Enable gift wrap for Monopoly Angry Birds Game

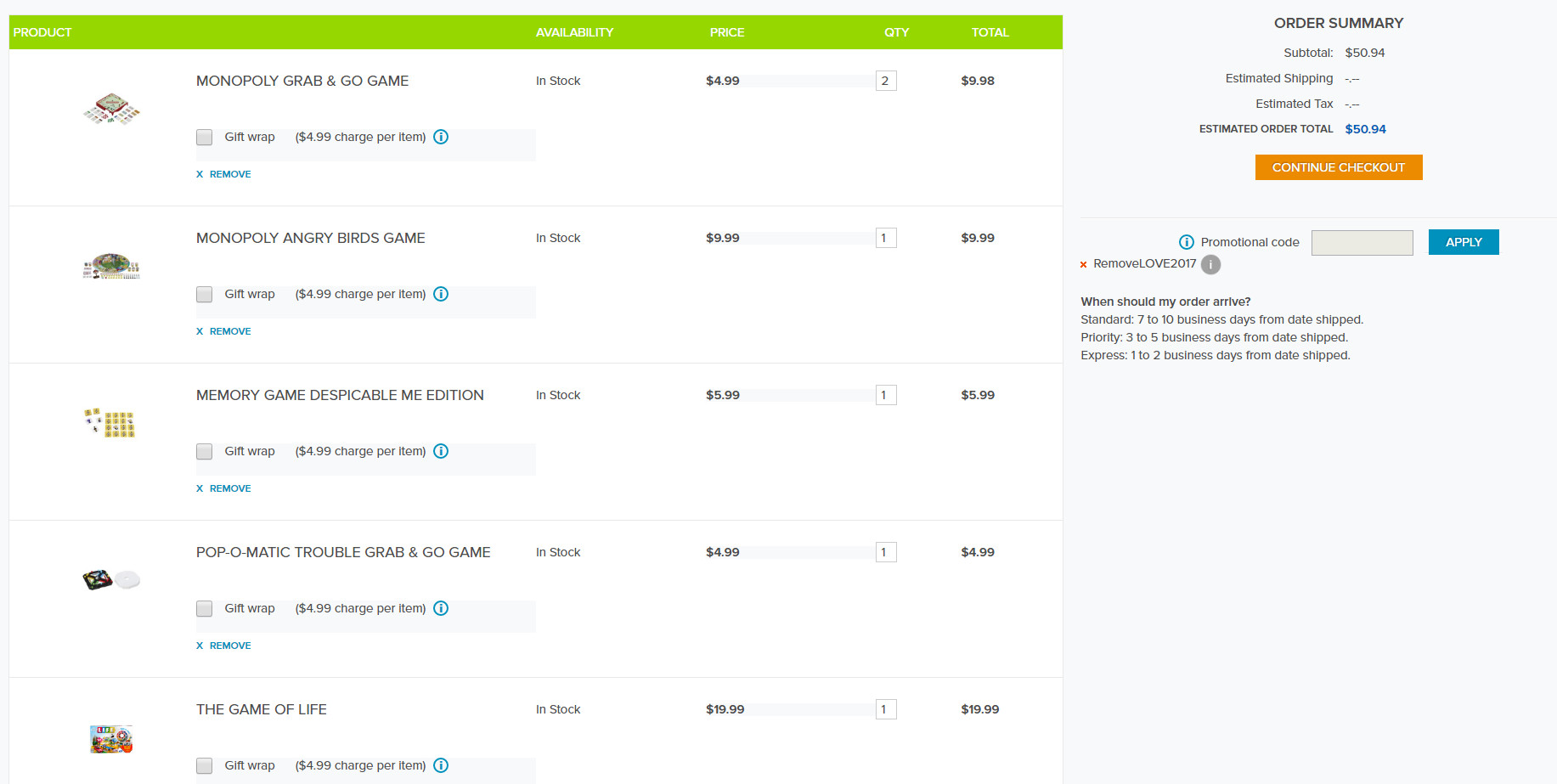coord(205,294)
